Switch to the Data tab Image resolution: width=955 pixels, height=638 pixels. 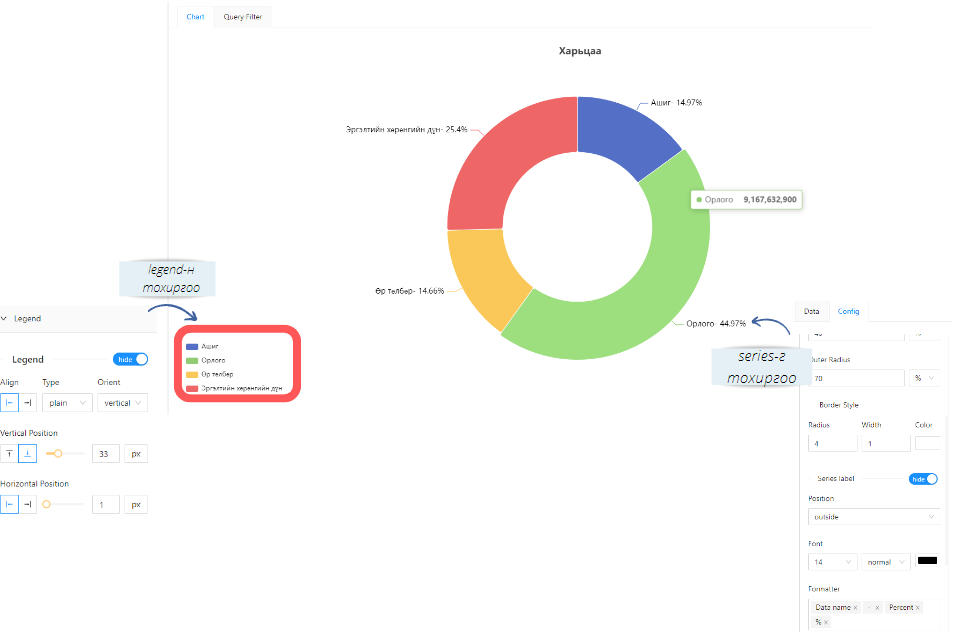(812, 311)
